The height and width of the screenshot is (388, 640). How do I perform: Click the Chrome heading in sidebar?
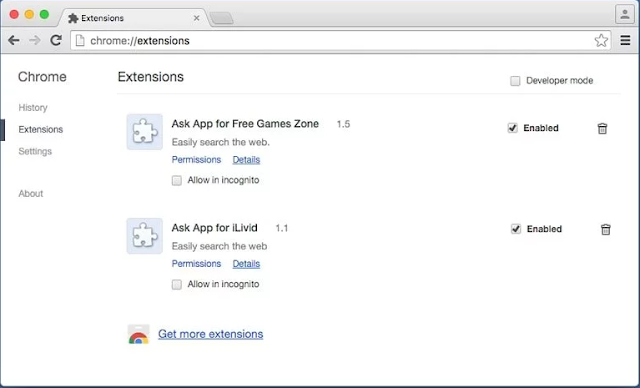pyautogui.click(x=42, y=77)
